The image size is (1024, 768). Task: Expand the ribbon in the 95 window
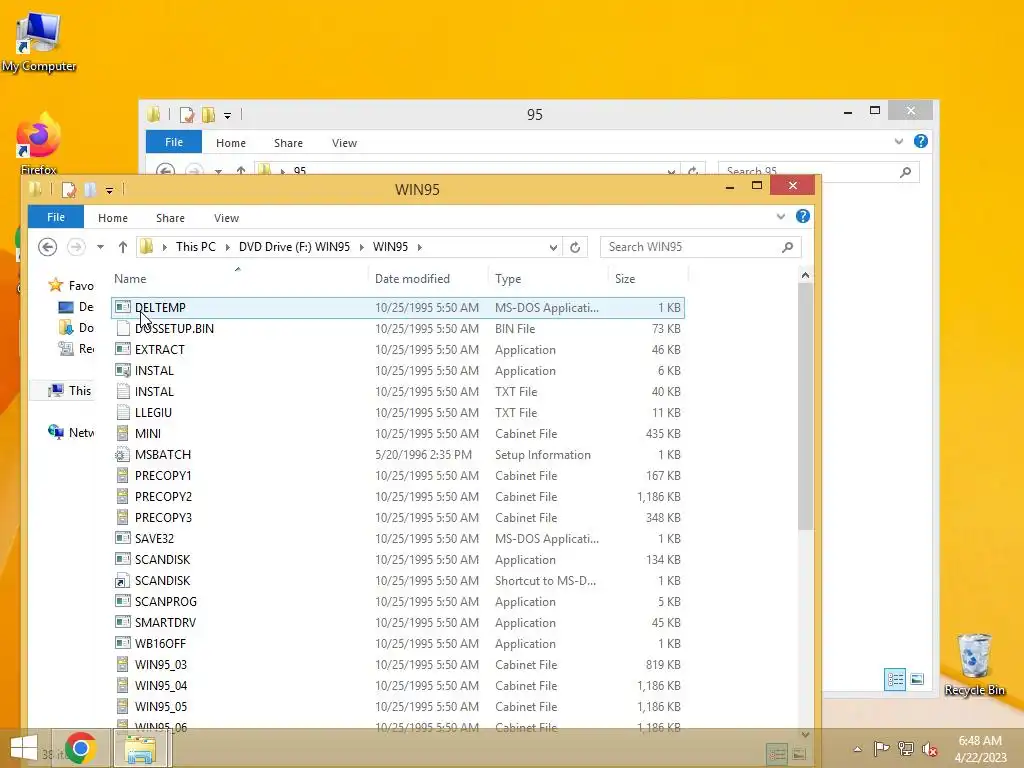pos(899,141)
